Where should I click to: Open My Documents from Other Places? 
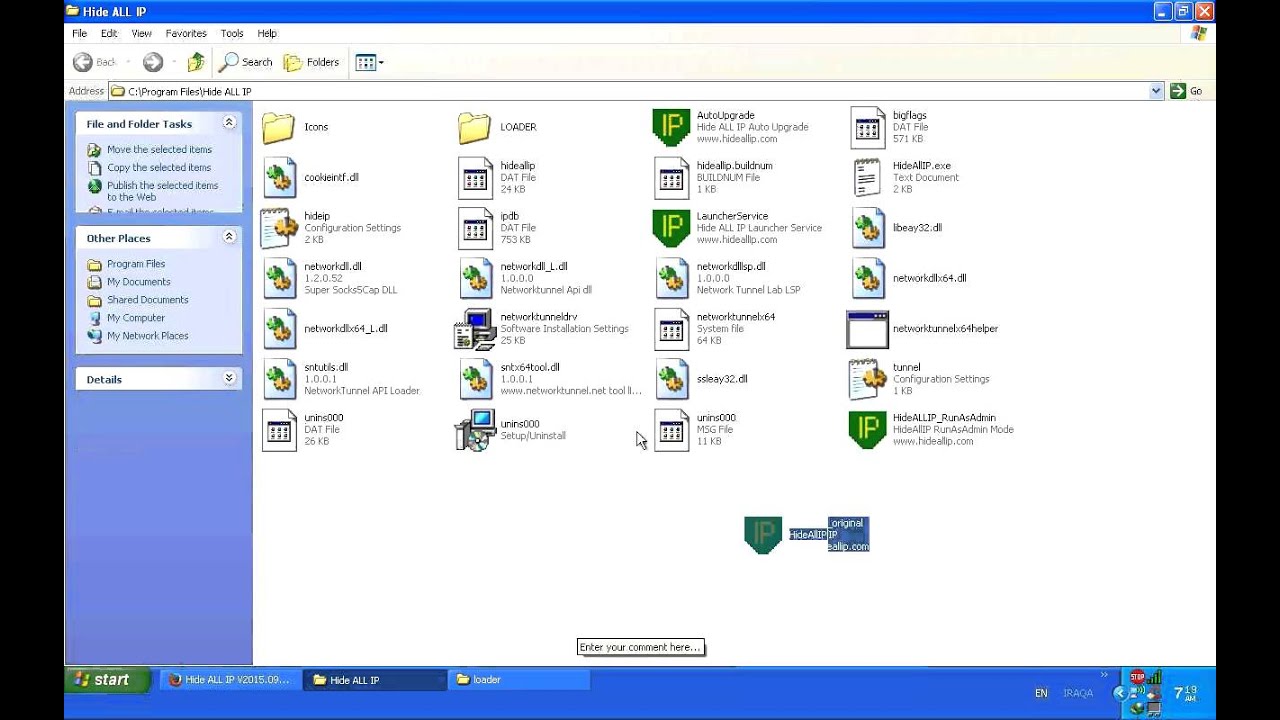click(x=139, y=282)
